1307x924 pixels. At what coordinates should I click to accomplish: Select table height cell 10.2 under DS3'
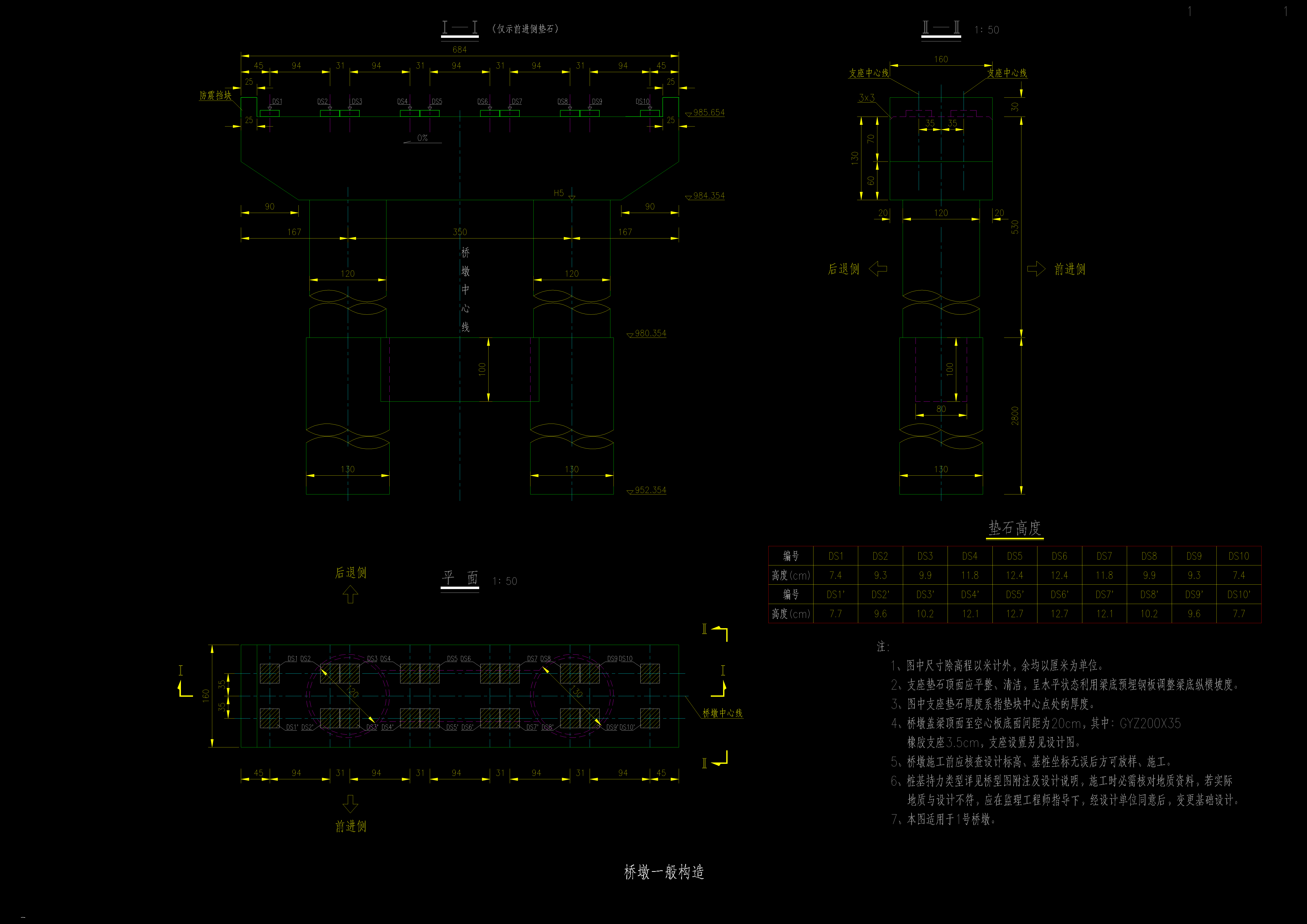pyautogui.click(x=925, y=614)
